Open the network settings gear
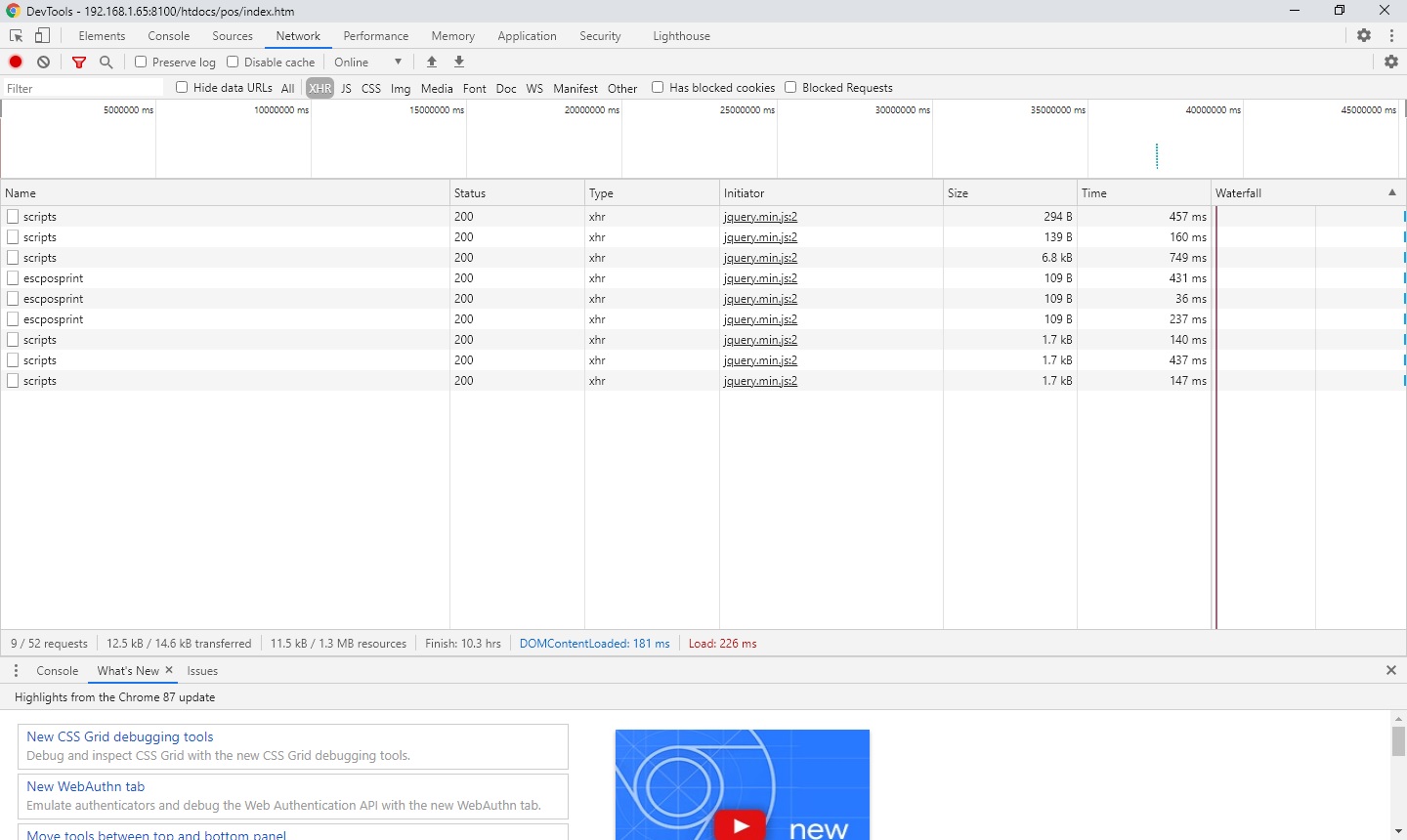Screen dimensions: 1407x840 point(1392,62)
